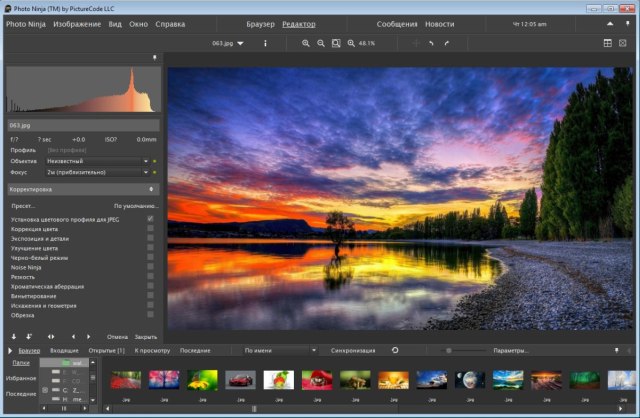This screenshot has height=418, width=640.
Task: Select the red car thumbnail
Action: [x=241, y=380]
